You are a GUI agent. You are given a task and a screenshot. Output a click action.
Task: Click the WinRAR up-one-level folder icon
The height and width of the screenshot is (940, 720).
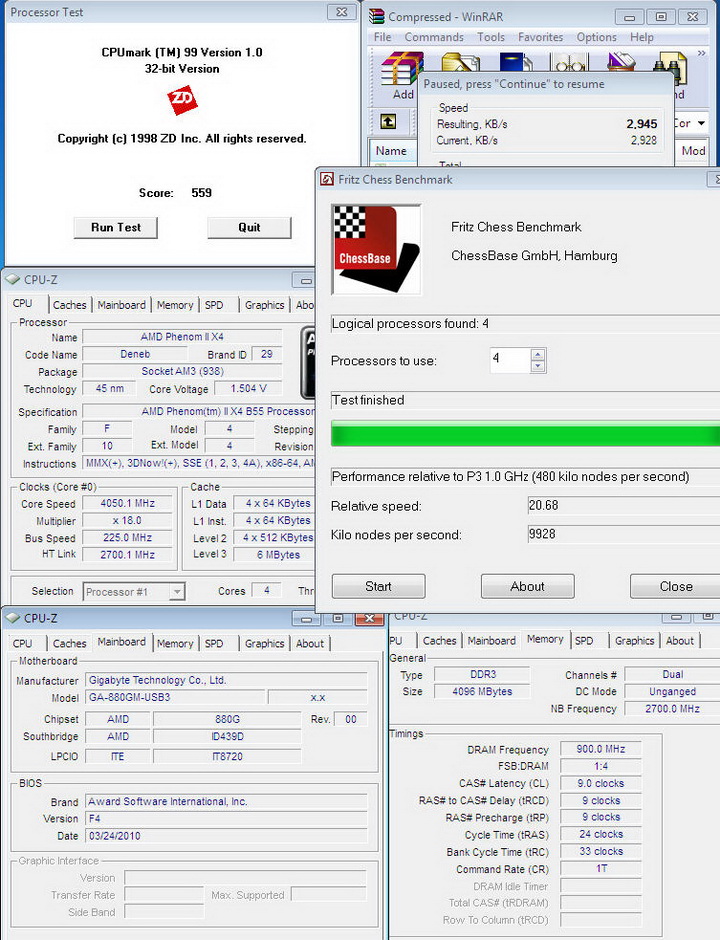tap(388, 122)
